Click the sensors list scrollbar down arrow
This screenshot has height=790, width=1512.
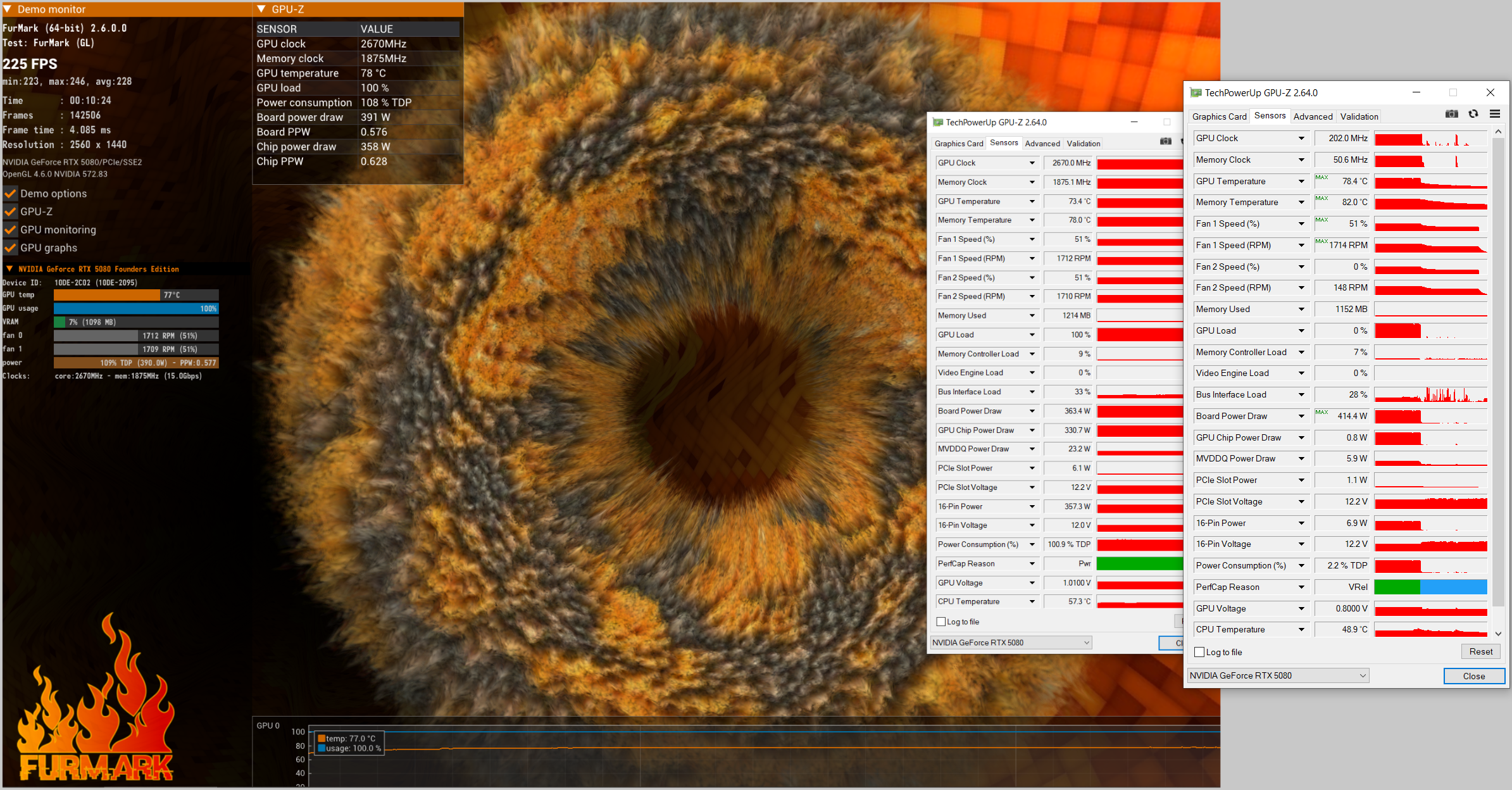click(1498, 633)
